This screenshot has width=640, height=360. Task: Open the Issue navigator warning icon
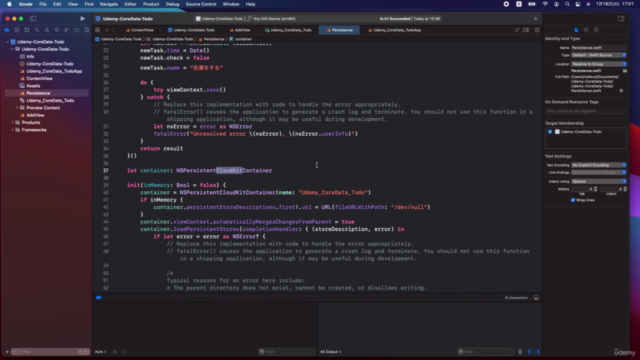coord(47,30)
